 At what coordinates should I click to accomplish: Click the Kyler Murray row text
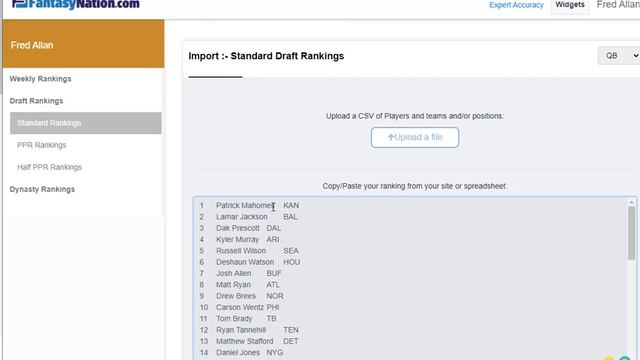pyautogui.click(x=239, y=240)
